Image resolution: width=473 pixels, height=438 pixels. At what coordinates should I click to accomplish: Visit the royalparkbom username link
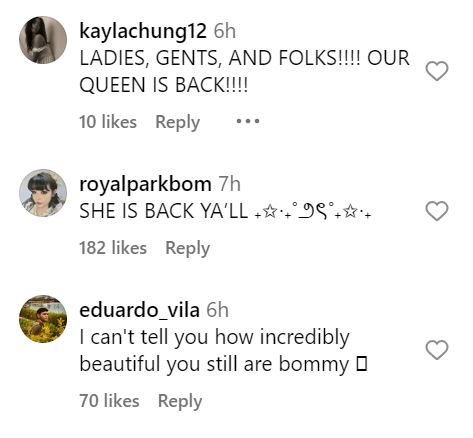point(145,185)
